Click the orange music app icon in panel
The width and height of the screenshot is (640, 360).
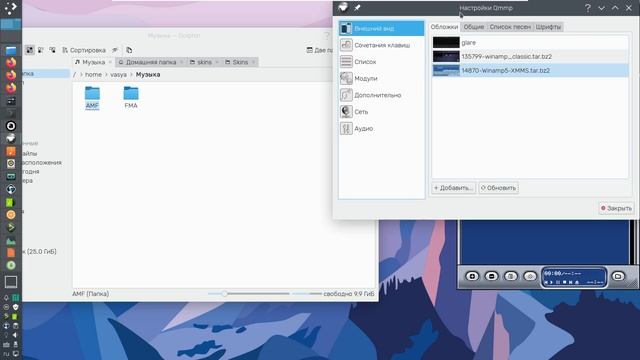(11, 151)
